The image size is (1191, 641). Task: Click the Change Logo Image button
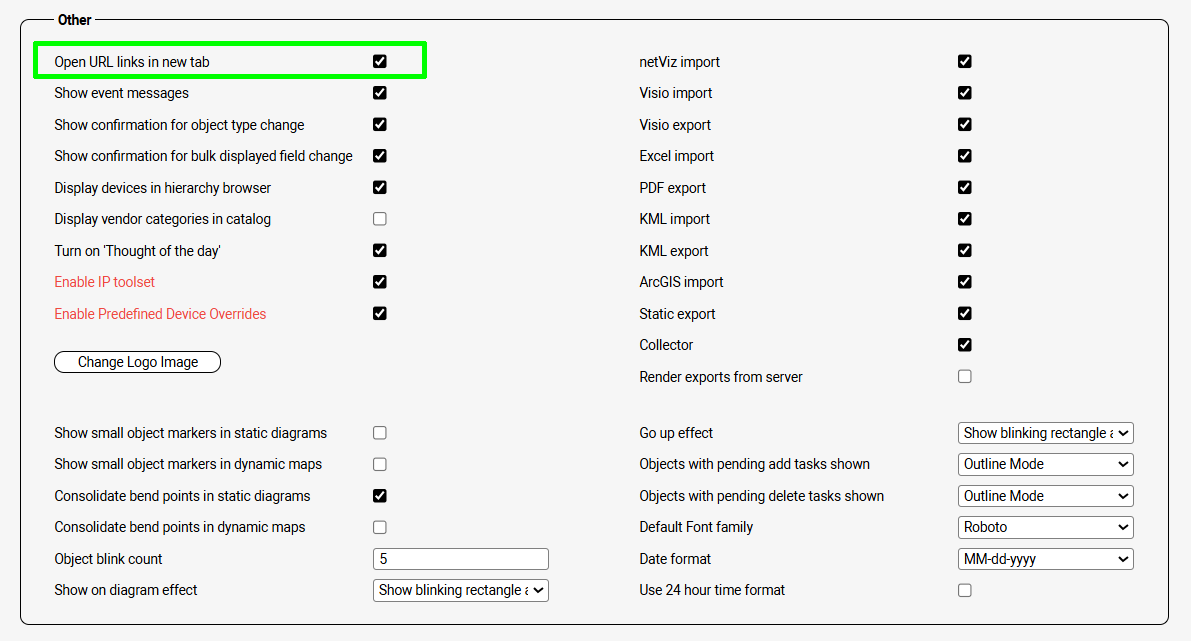coord(137,362)
